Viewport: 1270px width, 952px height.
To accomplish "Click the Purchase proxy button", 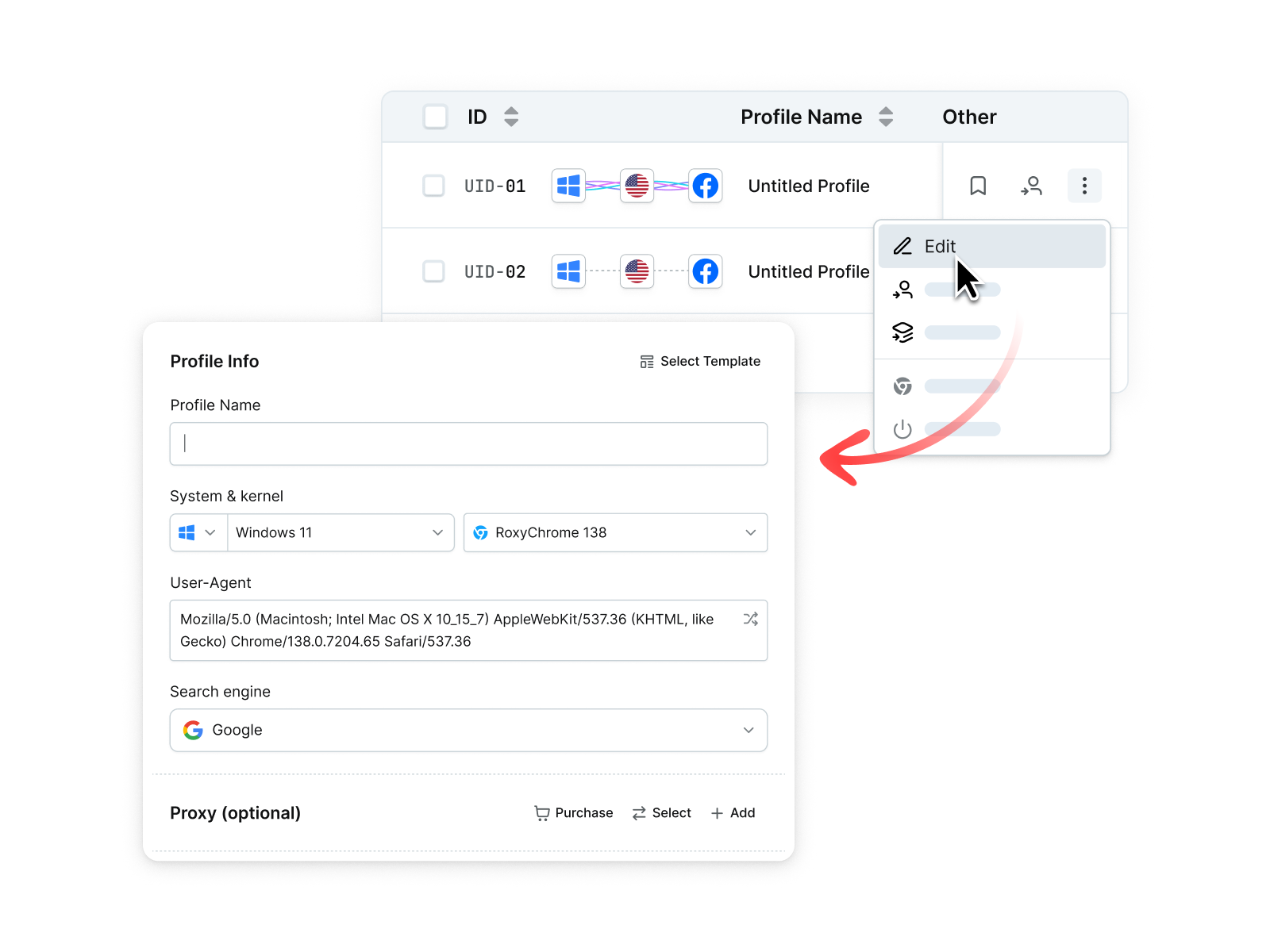I will tap(573, 812).
